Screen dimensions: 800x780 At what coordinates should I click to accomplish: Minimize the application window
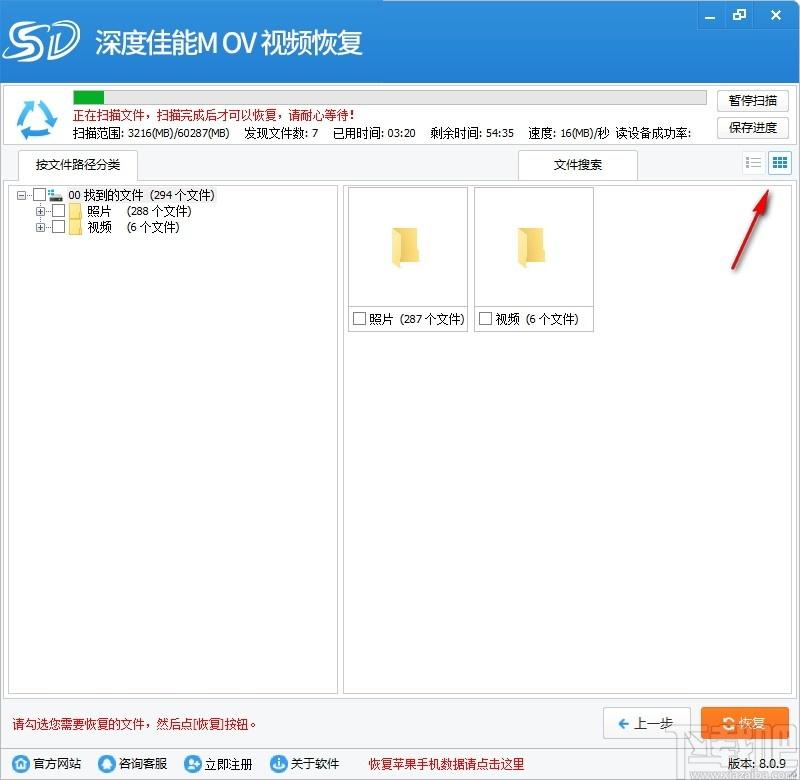point(710,16)
